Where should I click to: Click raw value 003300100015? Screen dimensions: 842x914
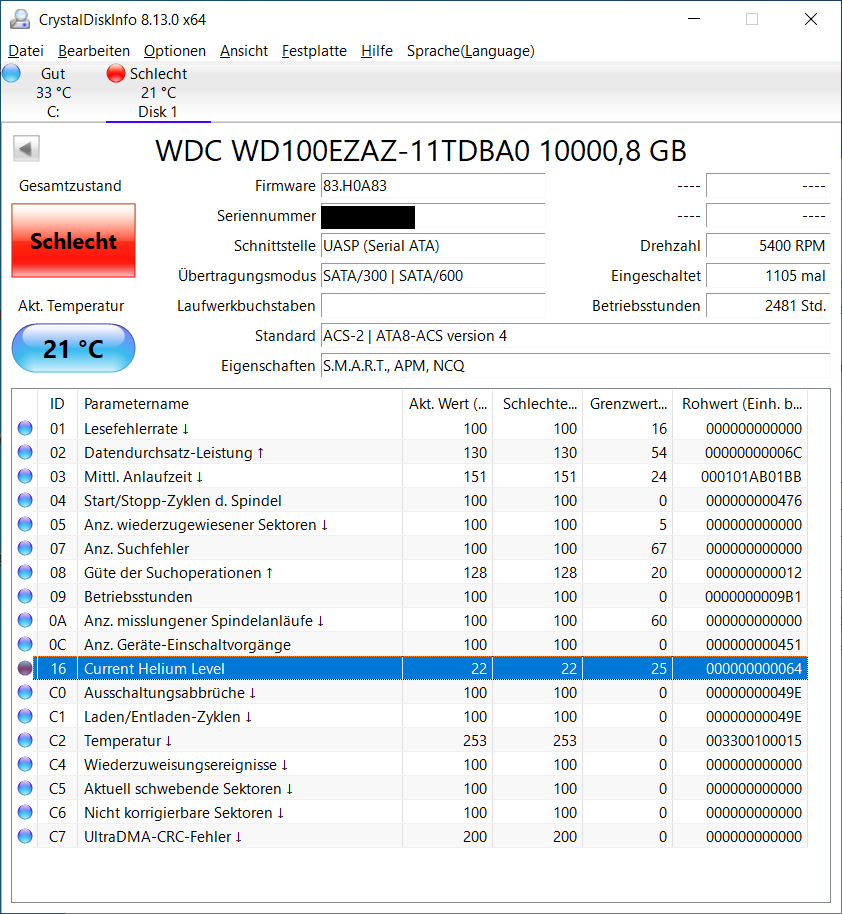[x=754, y=741]
